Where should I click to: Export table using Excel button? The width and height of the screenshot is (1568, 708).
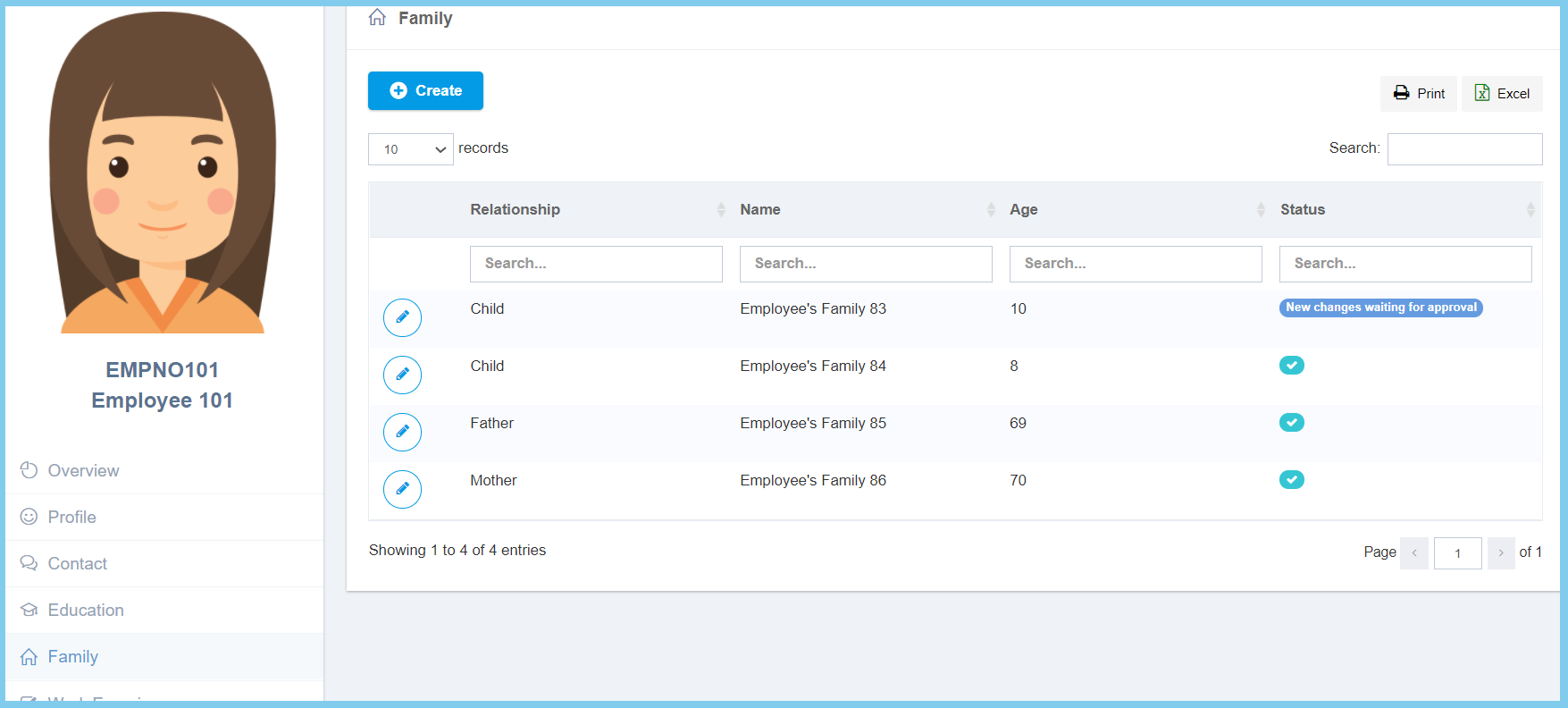[x=1502, y=94]
